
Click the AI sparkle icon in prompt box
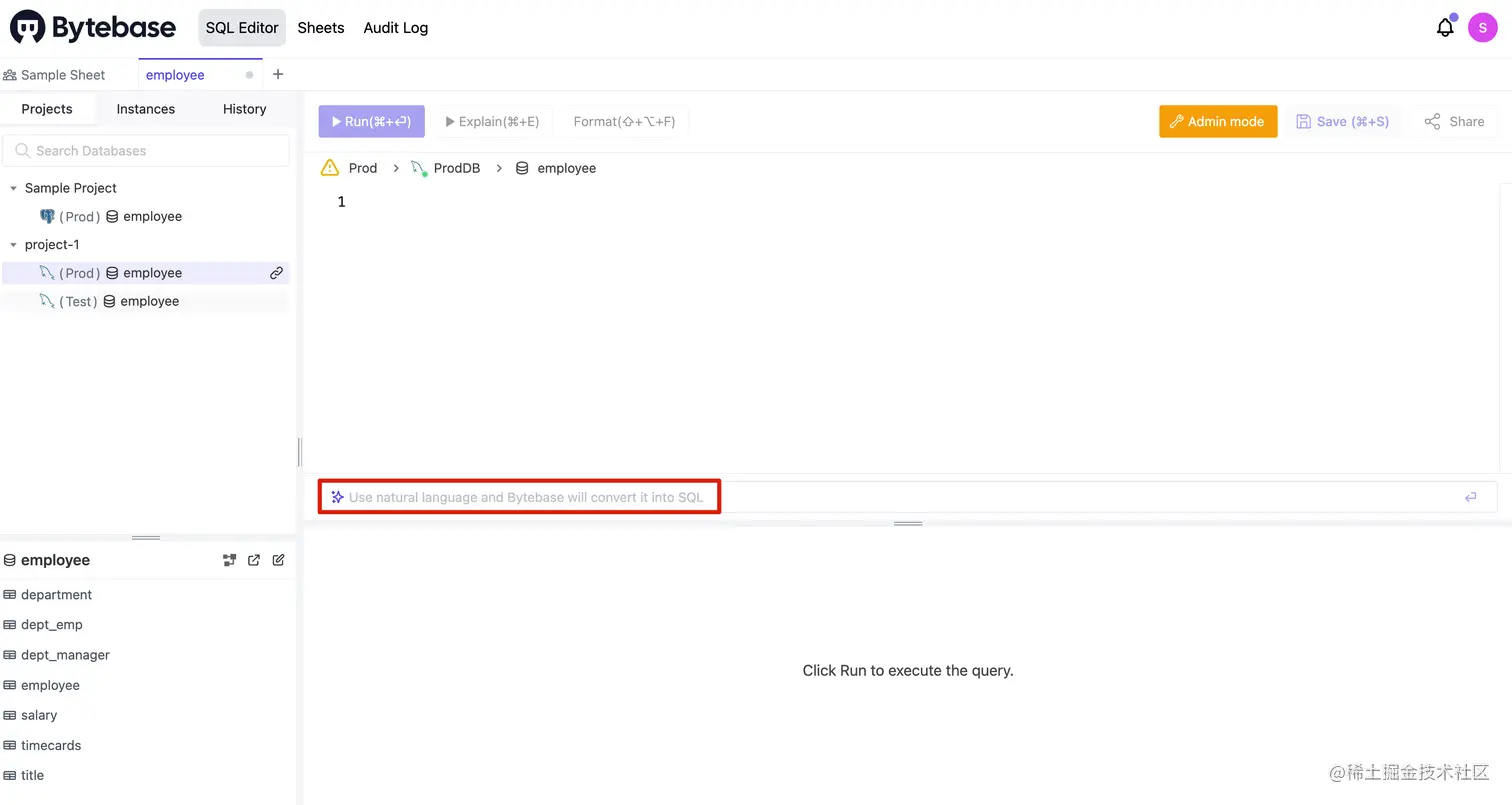[337, 497]
